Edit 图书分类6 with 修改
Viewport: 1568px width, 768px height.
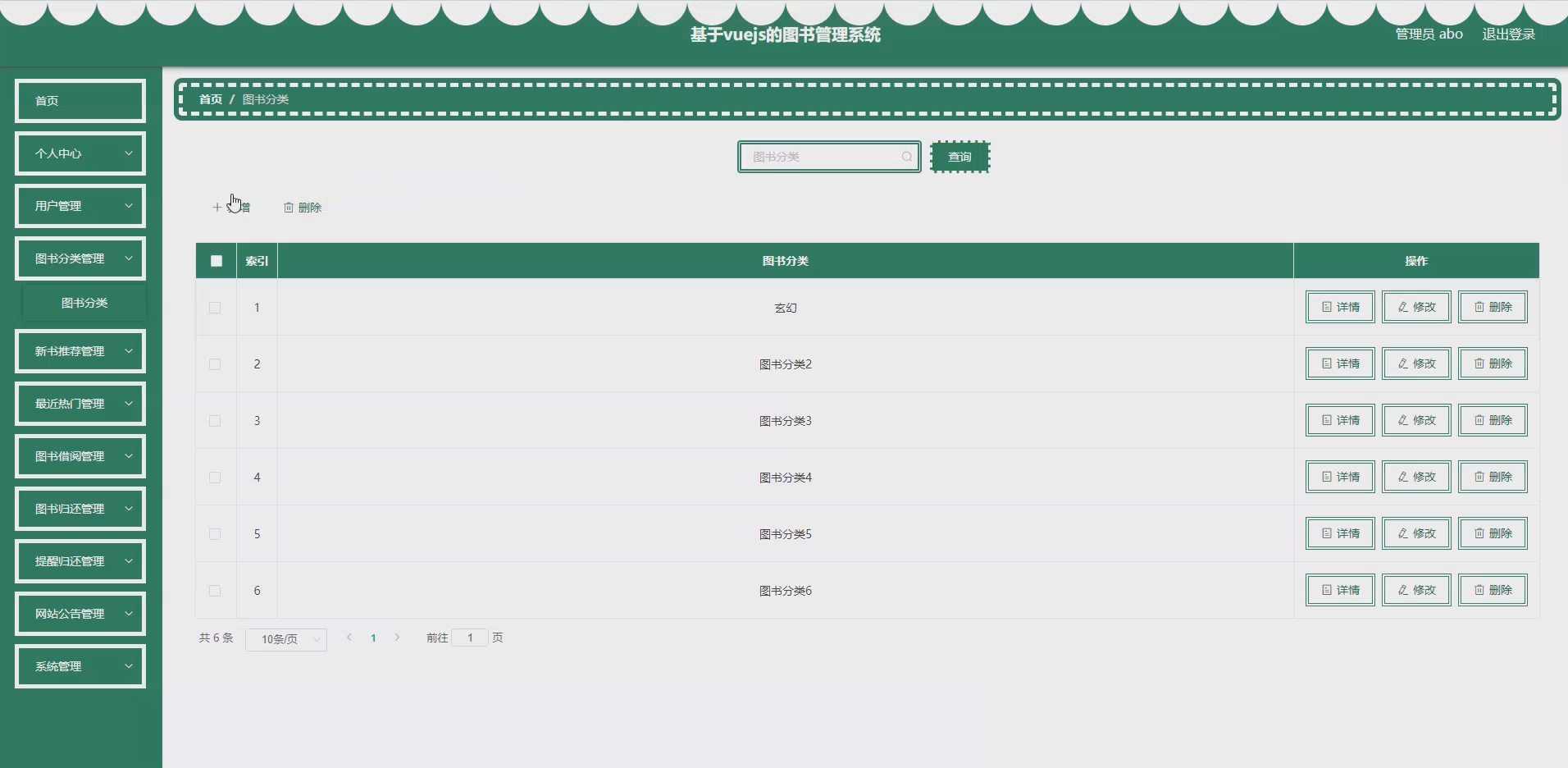tap(1416, 590)
